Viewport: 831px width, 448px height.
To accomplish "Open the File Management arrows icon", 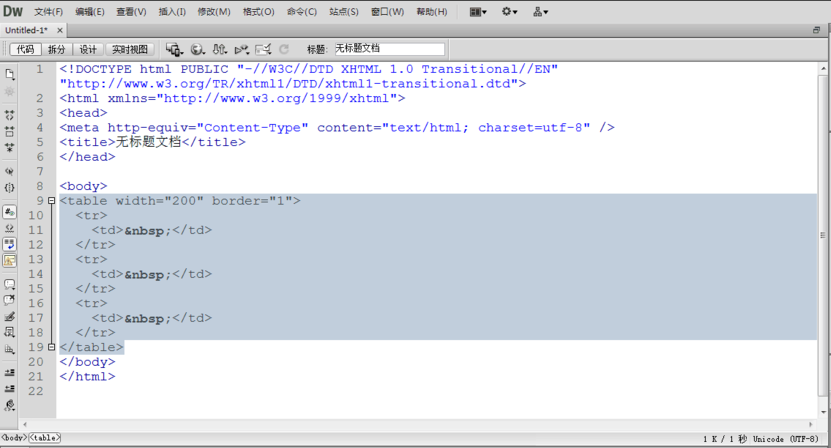I will pos(219,49).
